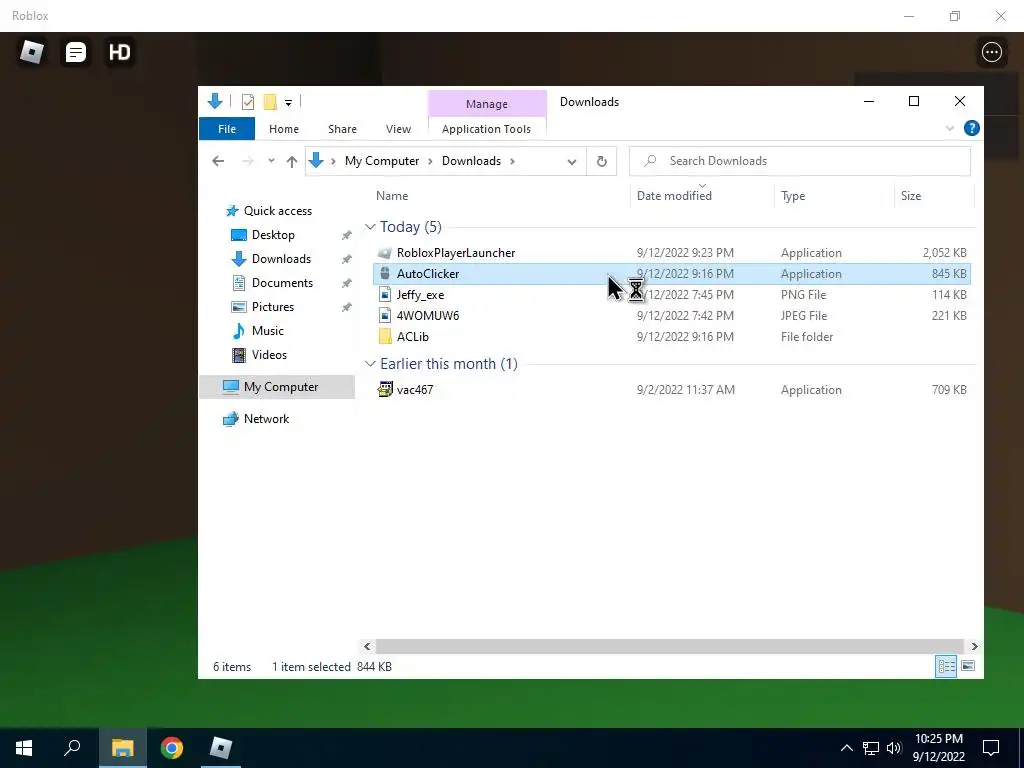The width and height of the screenshot is (1024, 768).
Task: Click the Pictures pin icon
Action: tap(347, 307)
